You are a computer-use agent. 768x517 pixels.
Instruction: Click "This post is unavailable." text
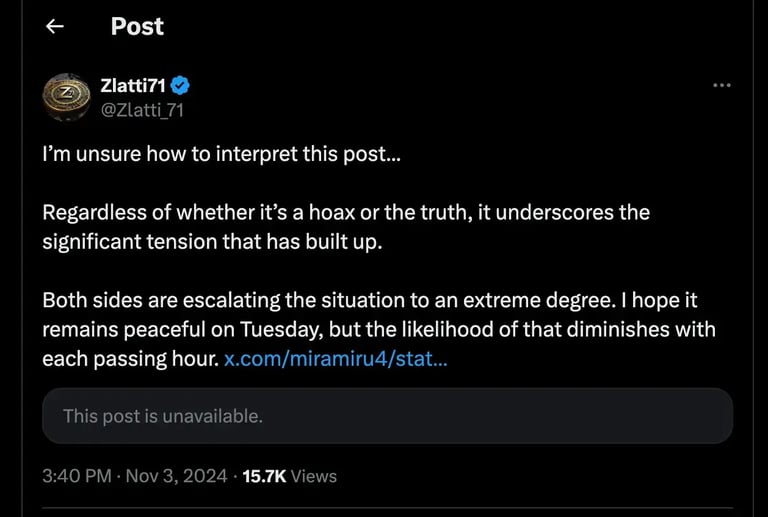point(163,416)
